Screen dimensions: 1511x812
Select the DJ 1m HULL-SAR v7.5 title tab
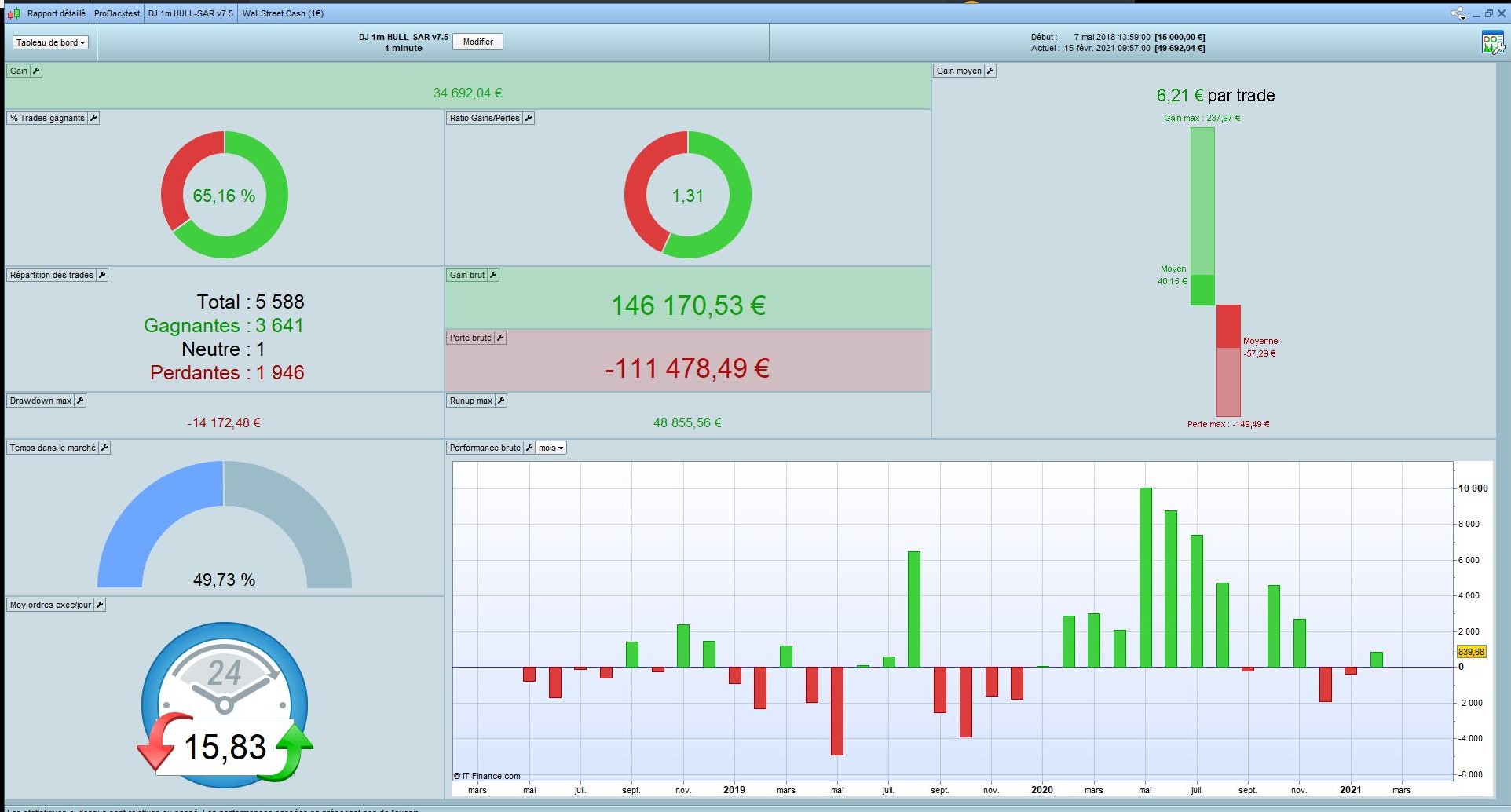click(x=191, y=13)
